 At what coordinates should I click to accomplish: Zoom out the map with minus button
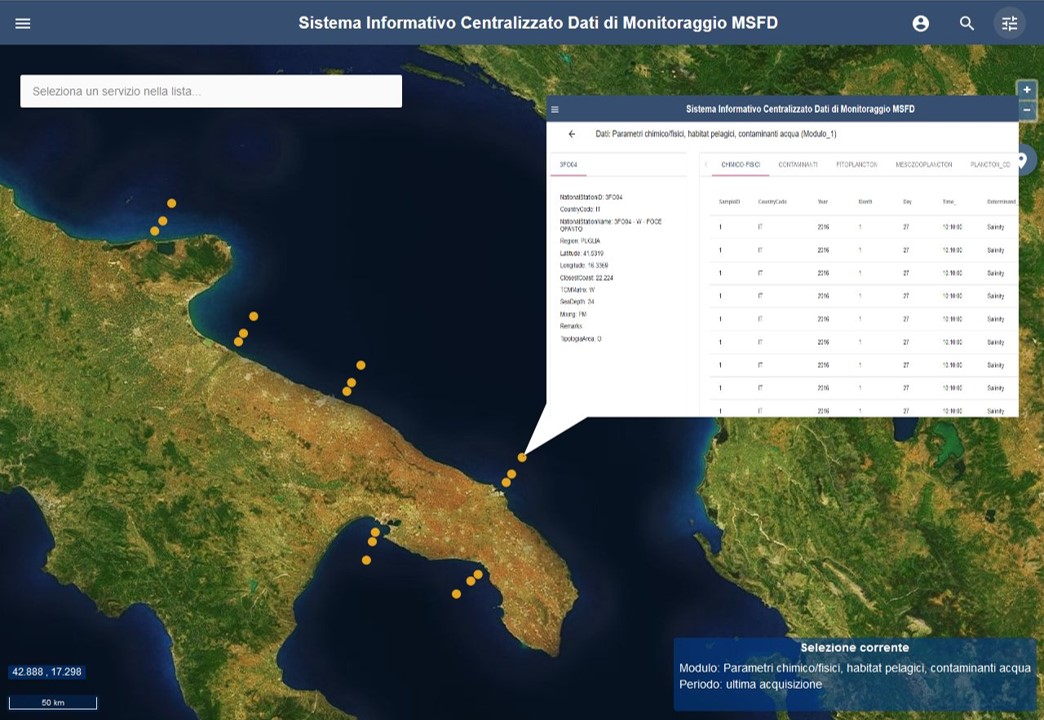click(x=1027, y=110)
